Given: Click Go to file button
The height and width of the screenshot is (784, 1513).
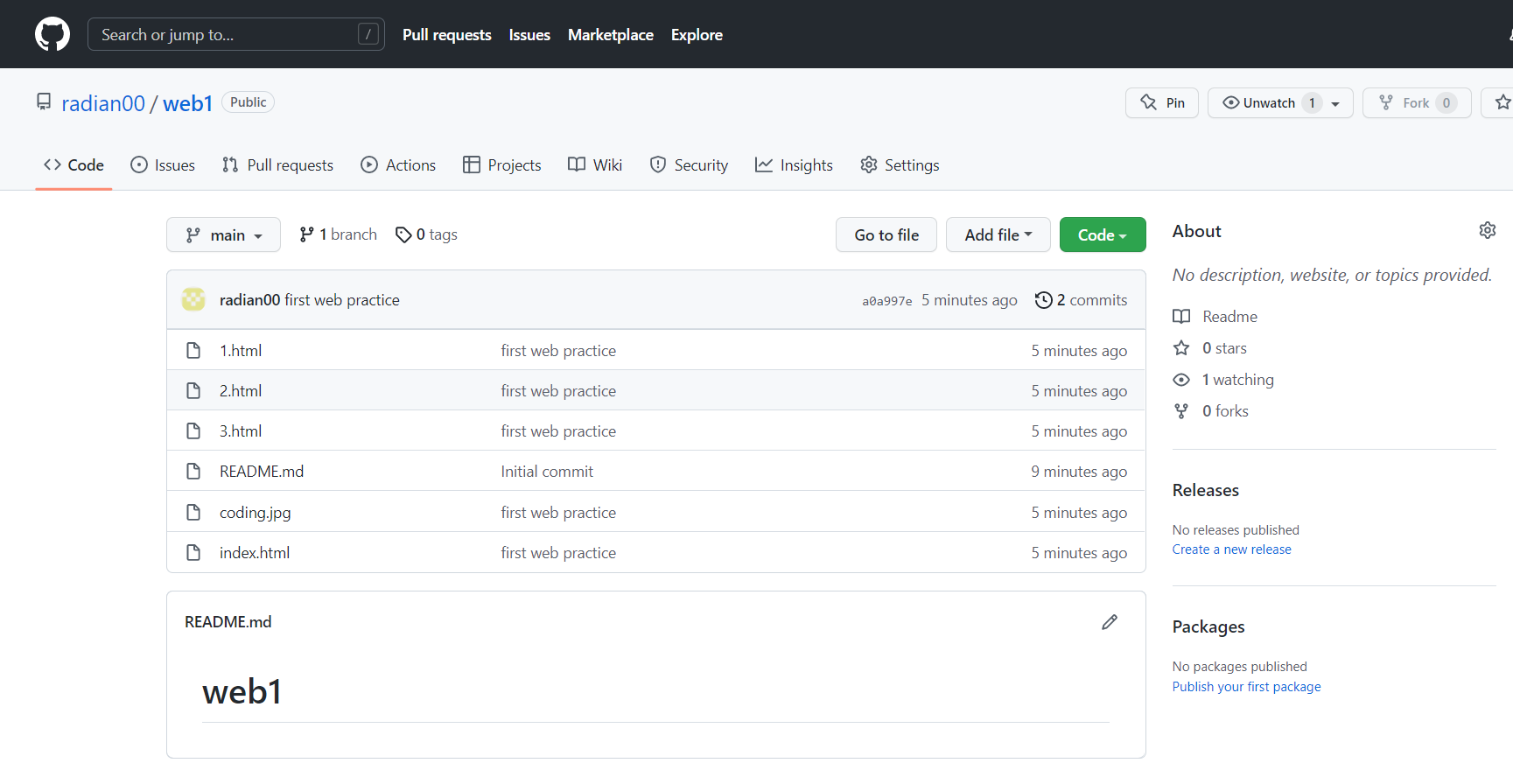Looking at the screenshot, I should (886, 234).
